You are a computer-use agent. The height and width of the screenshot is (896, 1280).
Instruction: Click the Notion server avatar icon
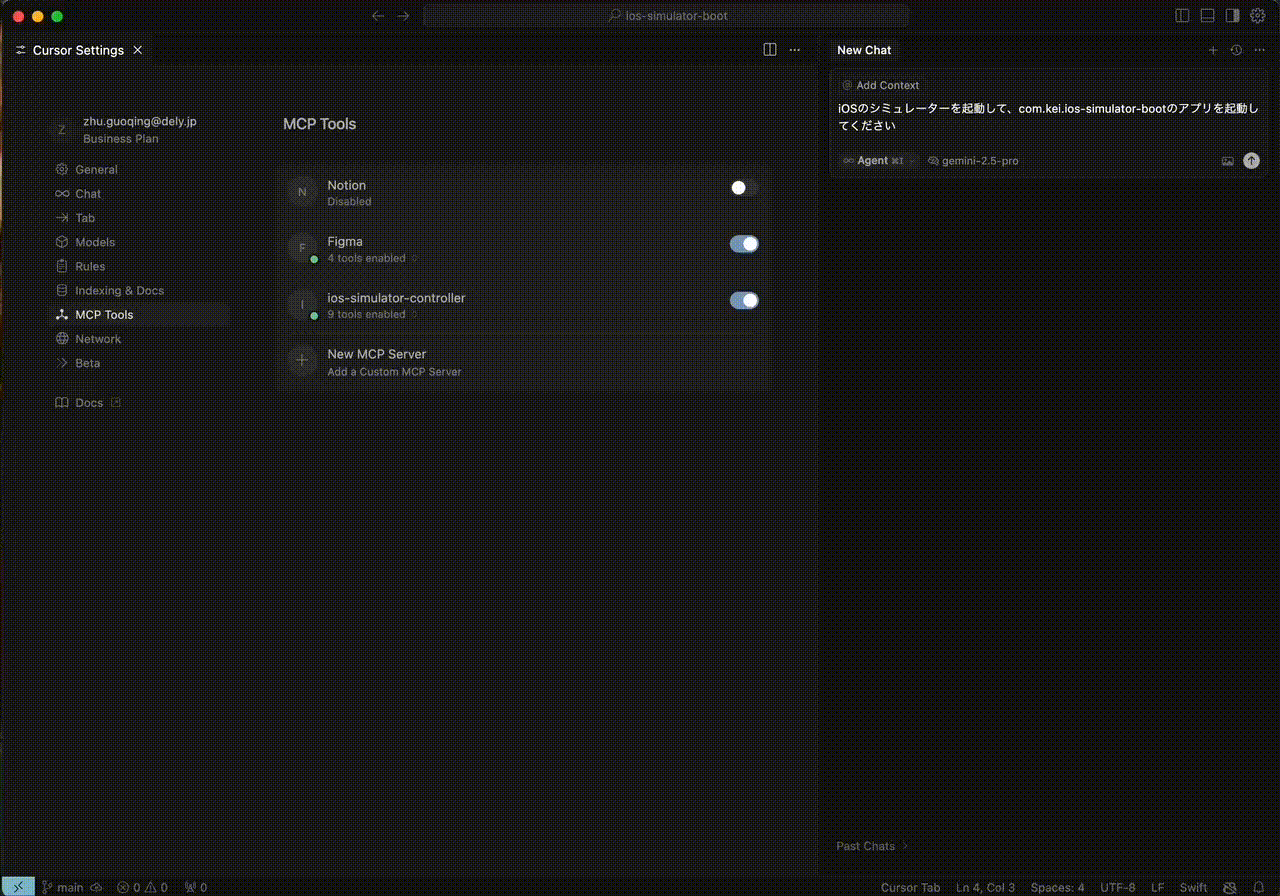point(302,192)
